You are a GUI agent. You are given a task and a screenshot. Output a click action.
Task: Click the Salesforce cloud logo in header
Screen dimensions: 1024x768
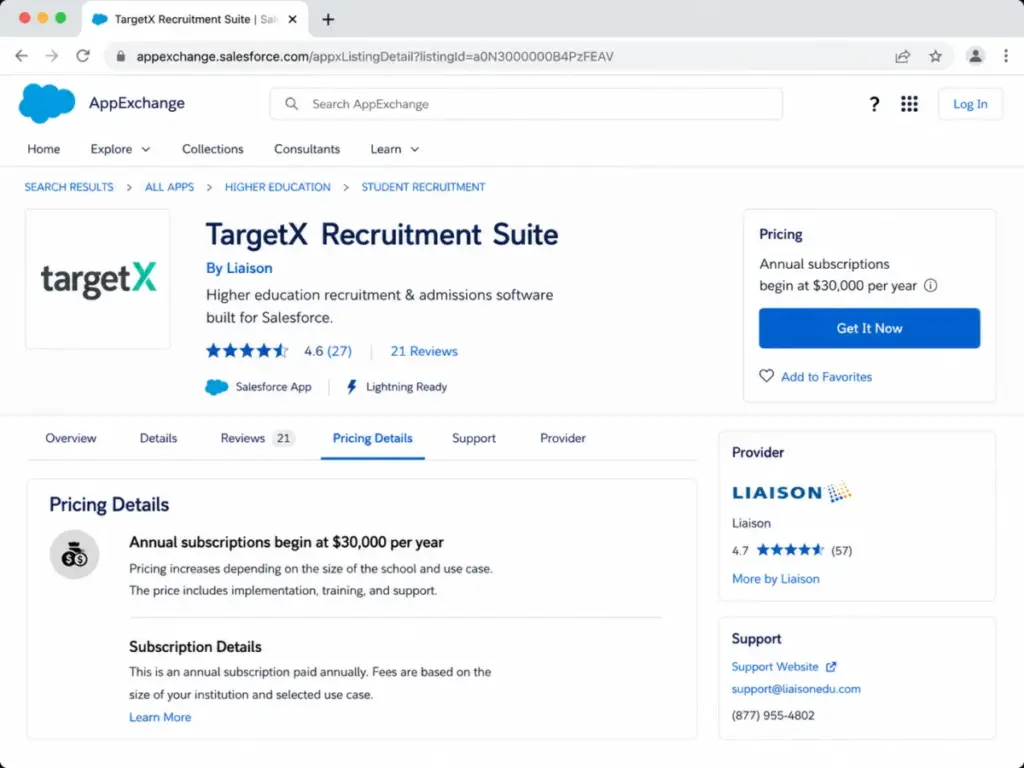click(x=46, y=103)
